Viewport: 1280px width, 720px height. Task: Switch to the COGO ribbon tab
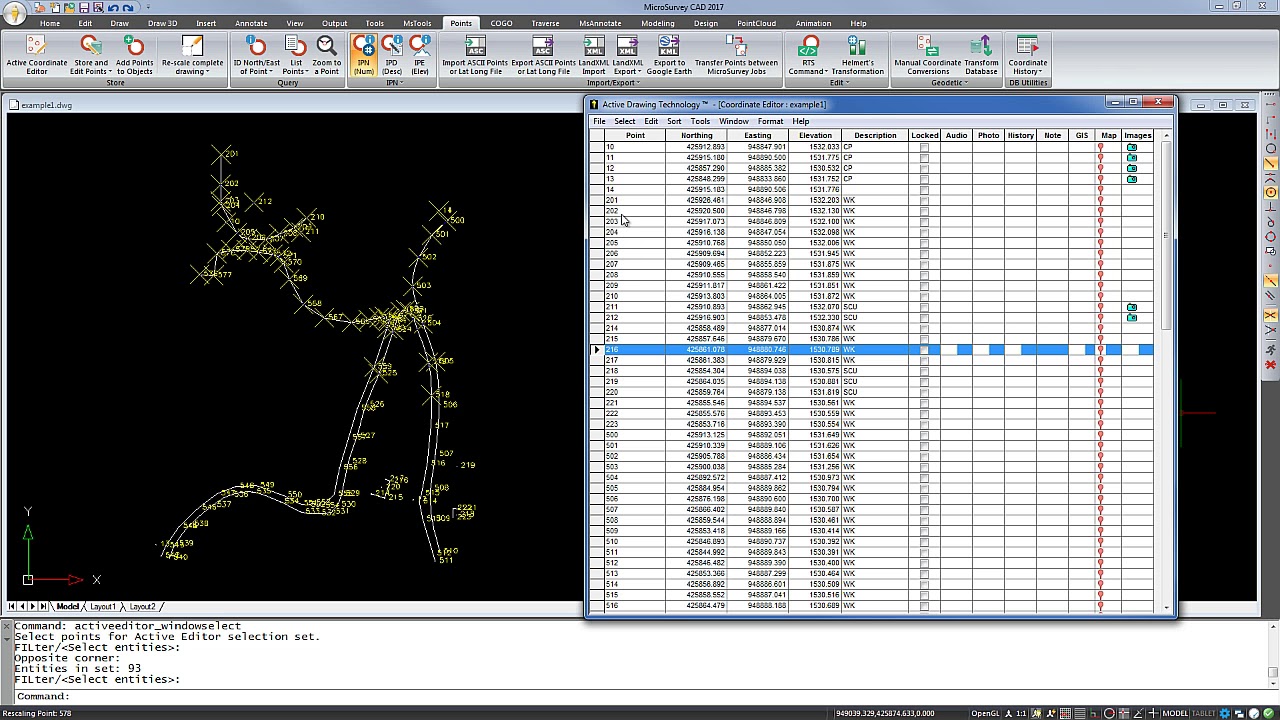coord(501,23)
